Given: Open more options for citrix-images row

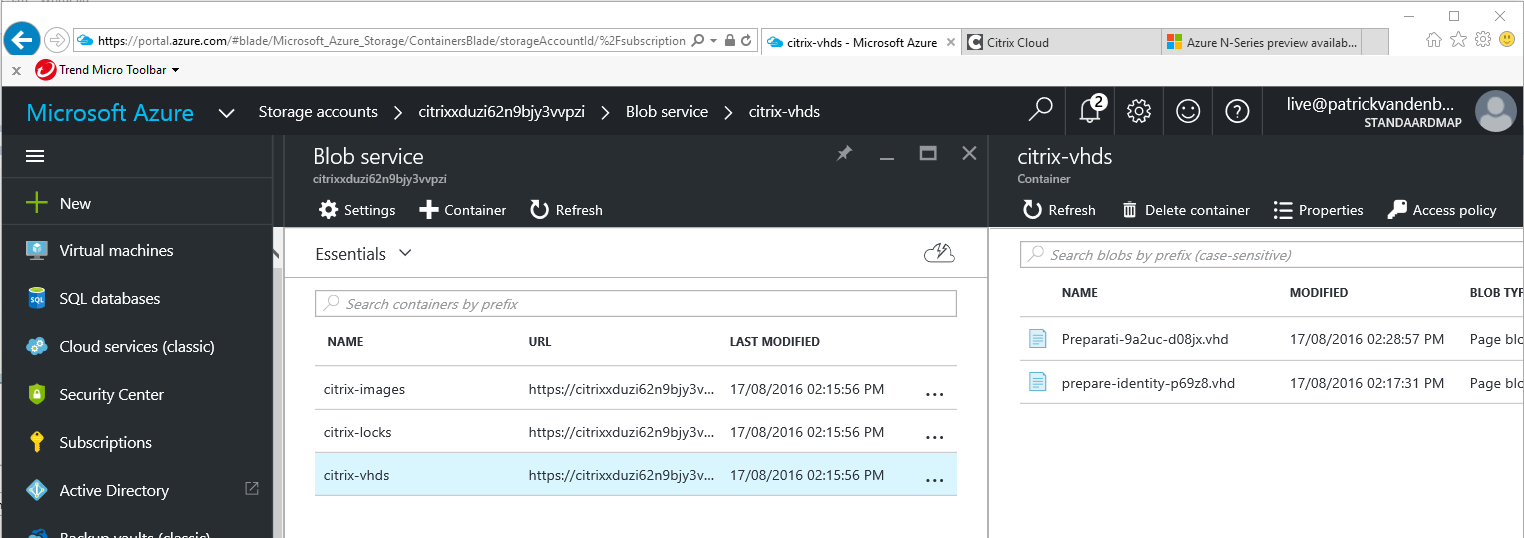Looking at the screenshot, I should (x=935, y=393).
